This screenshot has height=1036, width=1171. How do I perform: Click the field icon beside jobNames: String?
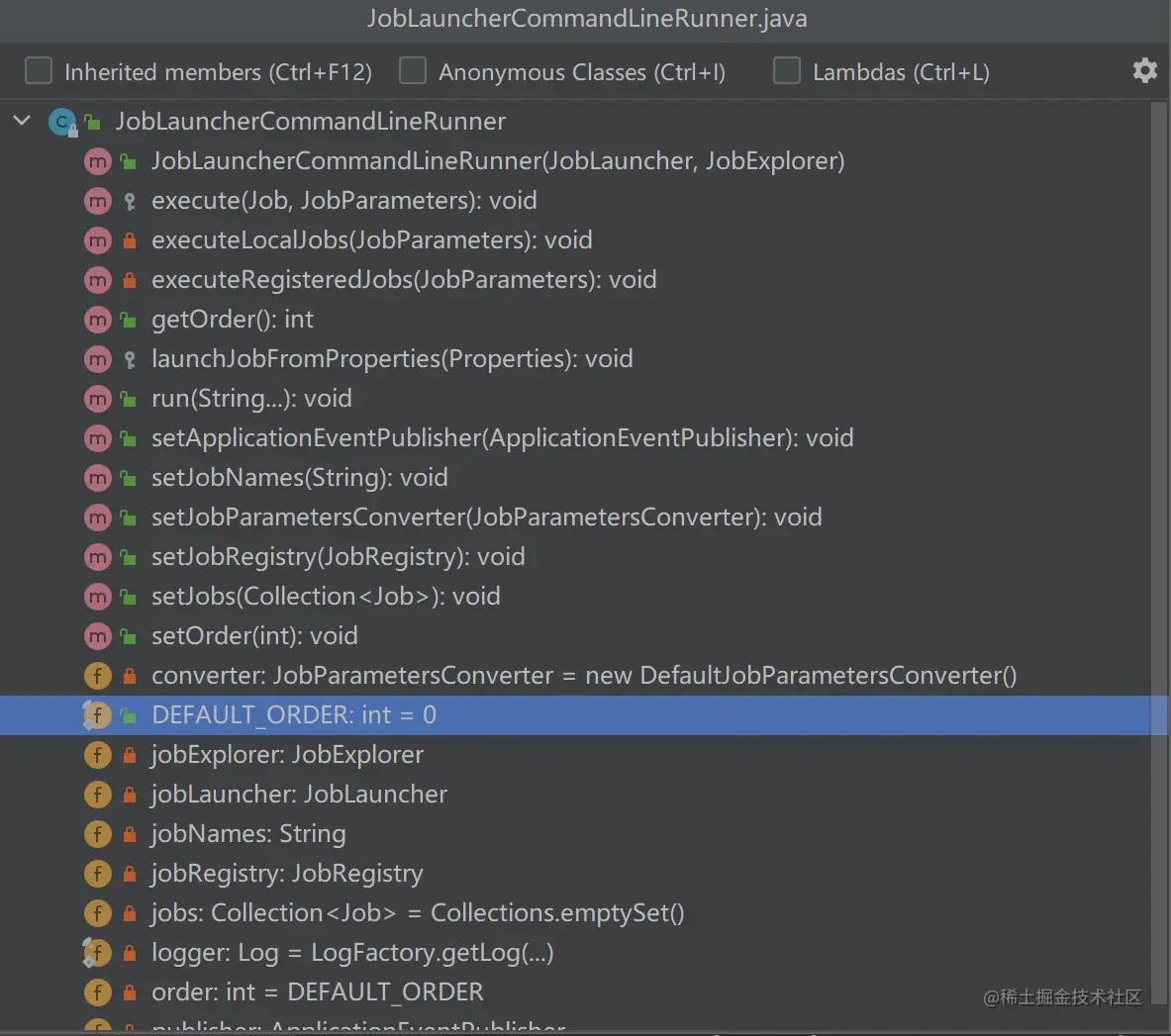[97, 834]
